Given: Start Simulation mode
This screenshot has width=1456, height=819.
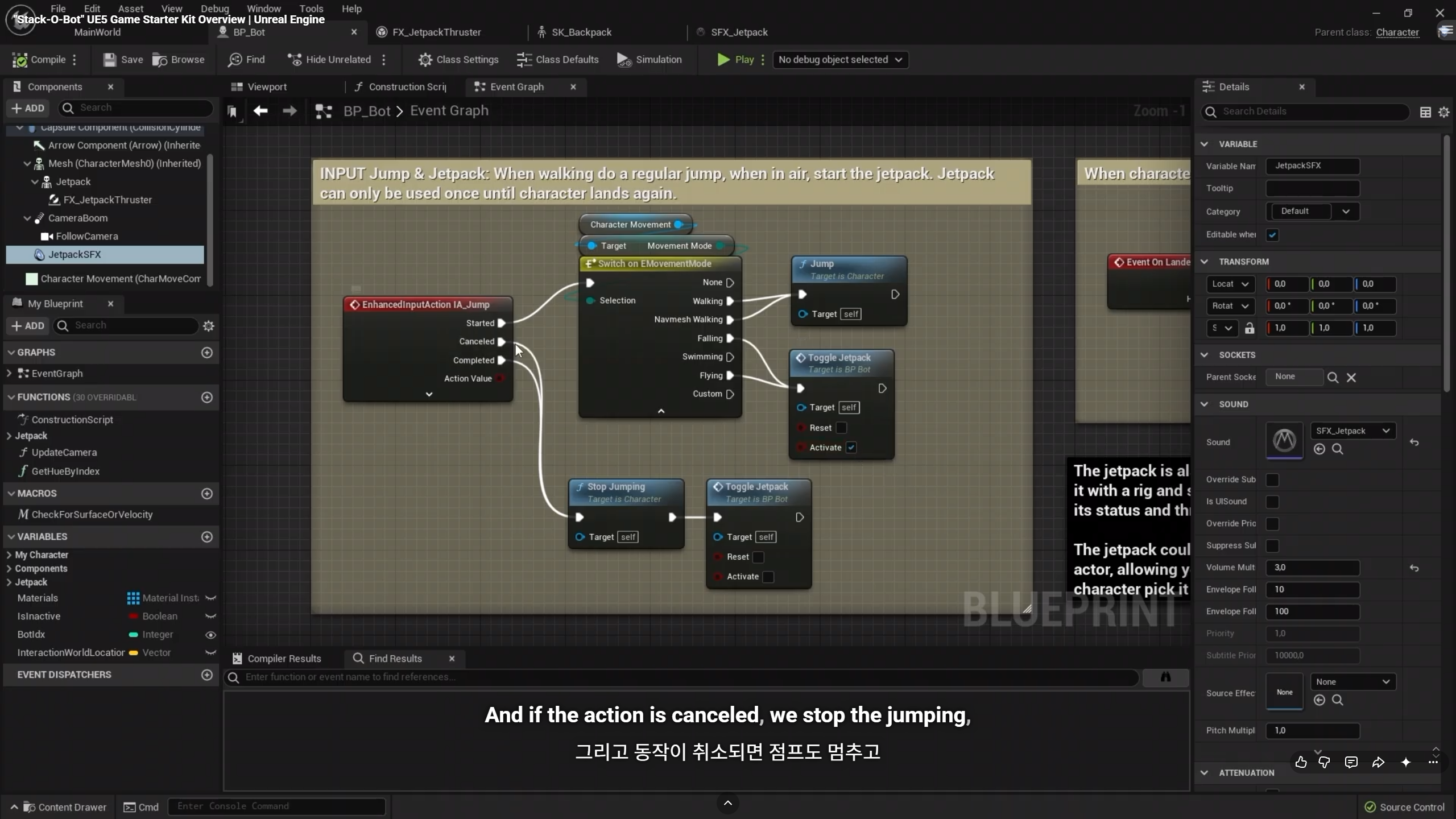Looking at the screenshot, I should click(x=650, y=60).
